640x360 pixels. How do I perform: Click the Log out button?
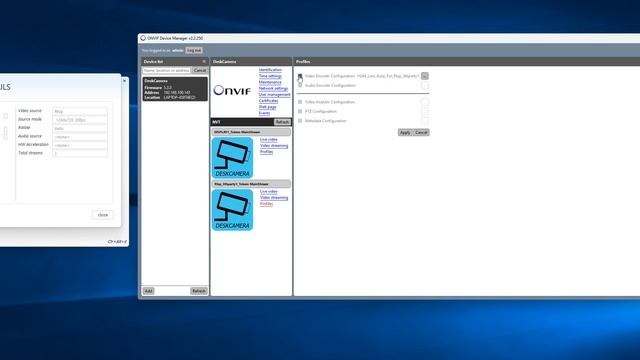(x=194, y=50)
